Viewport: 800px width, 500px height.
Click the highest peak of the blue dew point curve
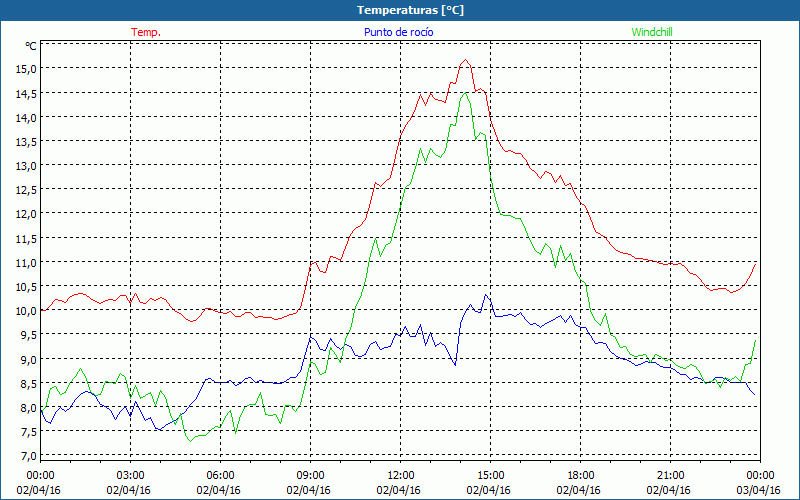486,294
